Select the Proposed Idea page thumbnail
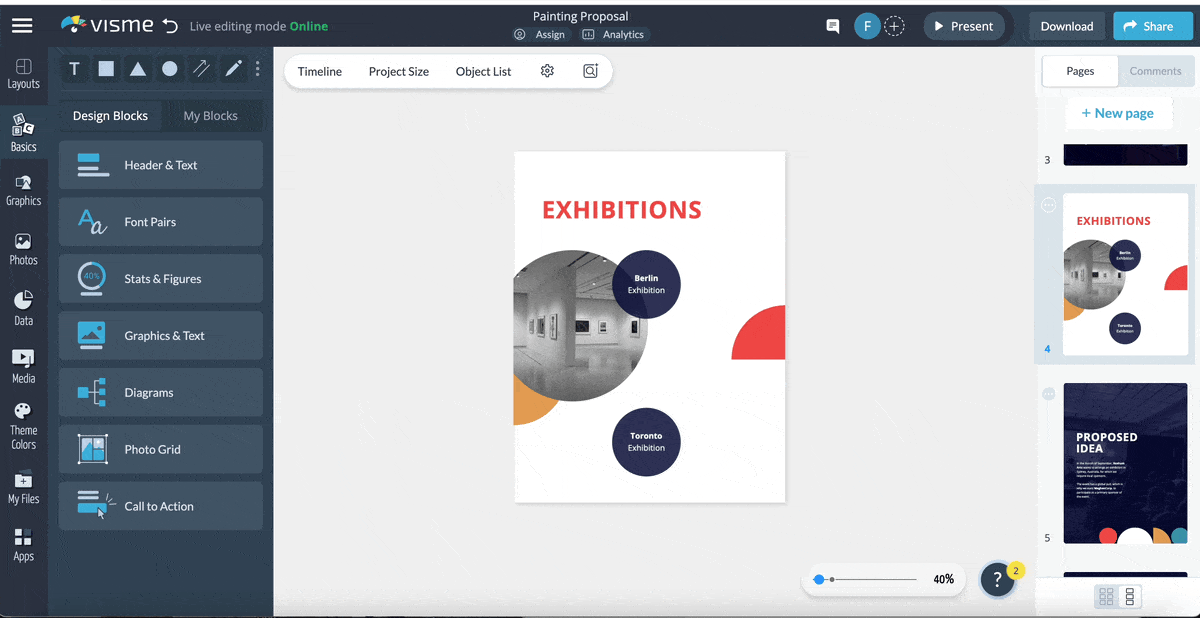This screenshot has height=618, width=1200. coord(1124,463)
